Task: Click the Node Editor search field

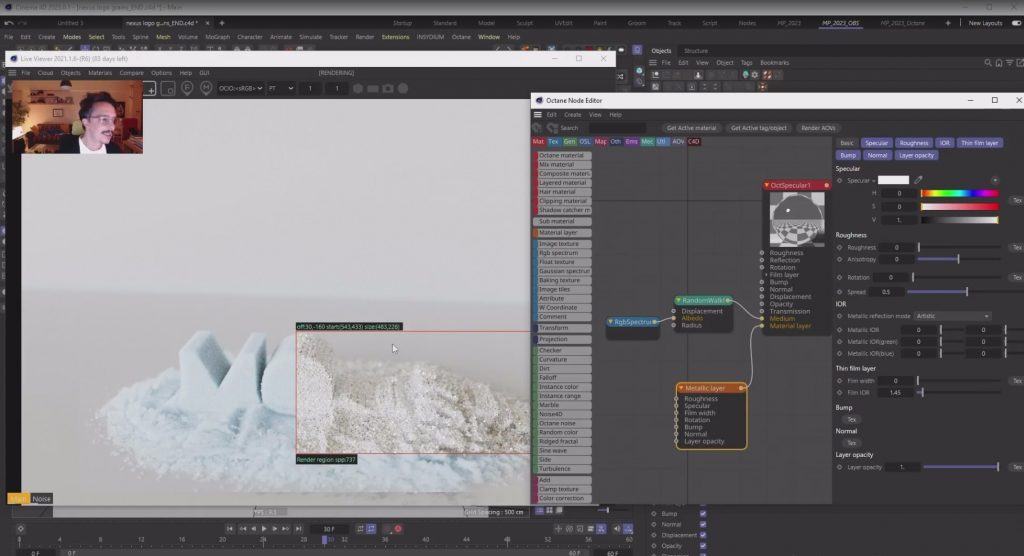Action: 617,128
